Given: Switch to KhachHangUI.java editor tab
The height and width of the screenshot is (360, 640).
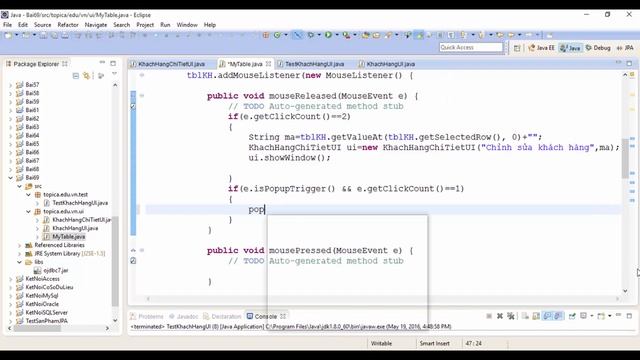Looking at the screenshot, I should click(390, 64).
